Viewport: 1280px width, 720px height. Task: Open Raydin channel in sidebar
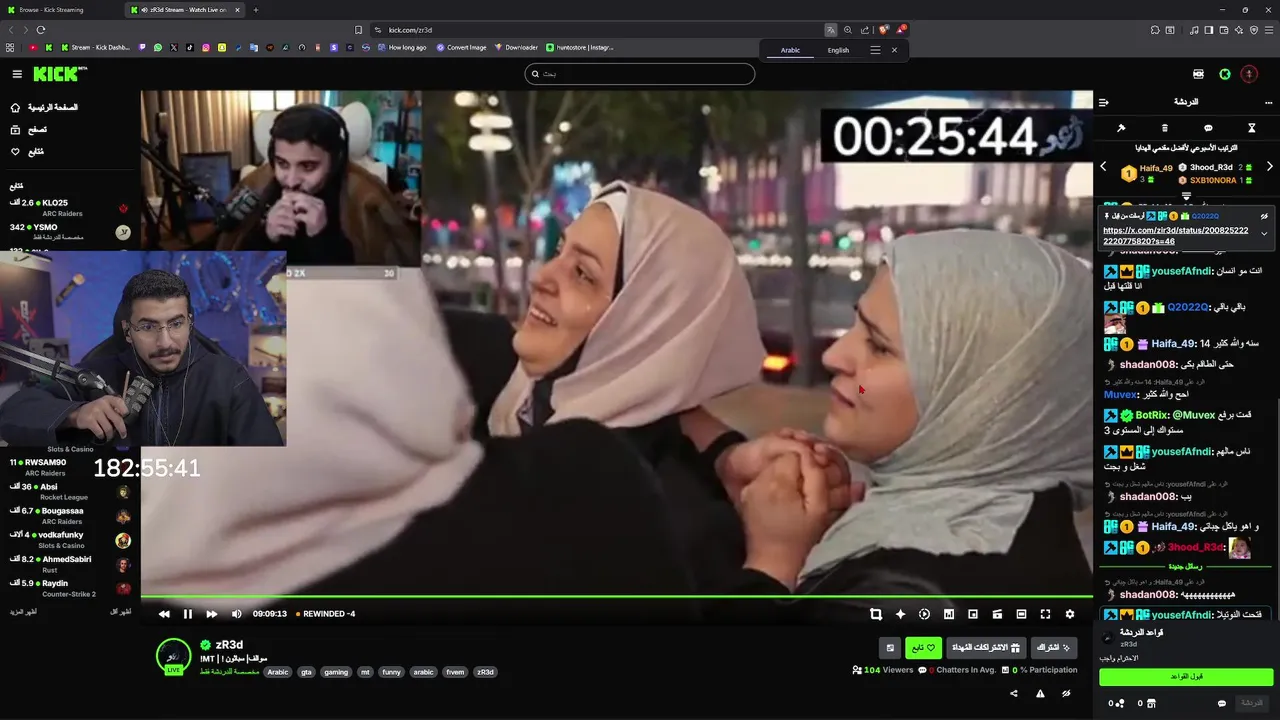68,588
